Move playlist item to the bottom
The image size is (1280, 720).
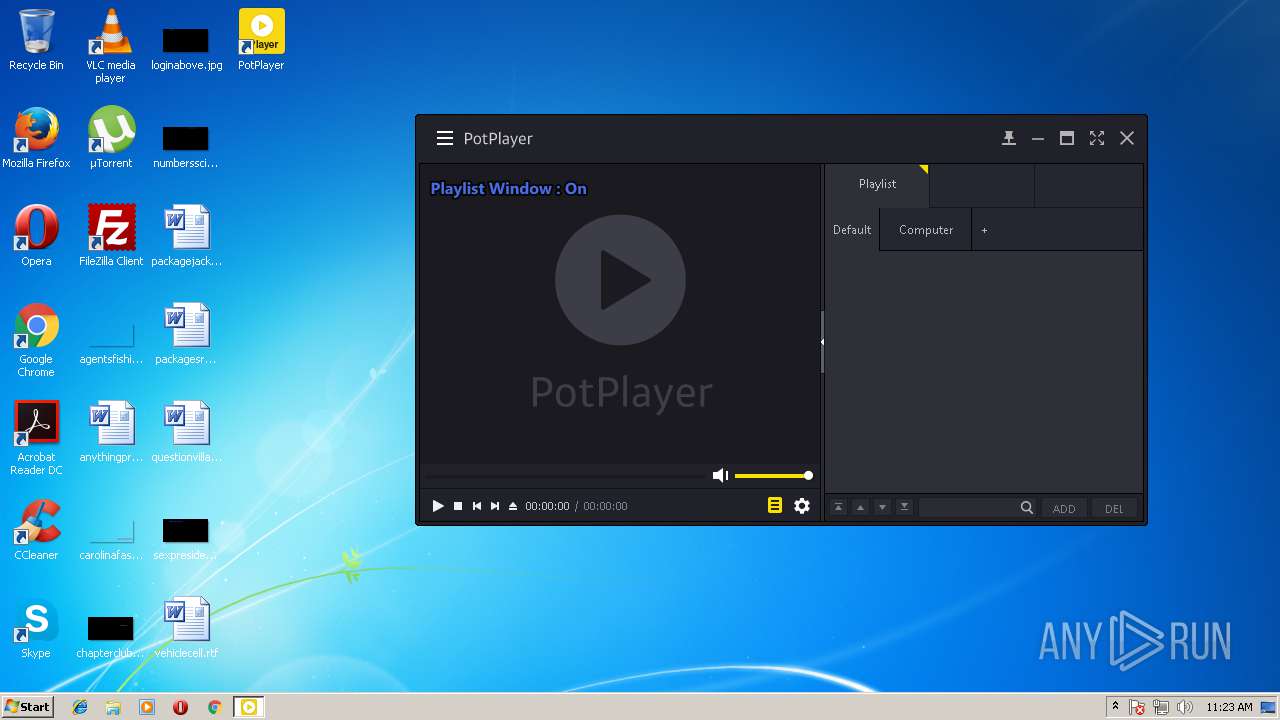coord(904,508)
